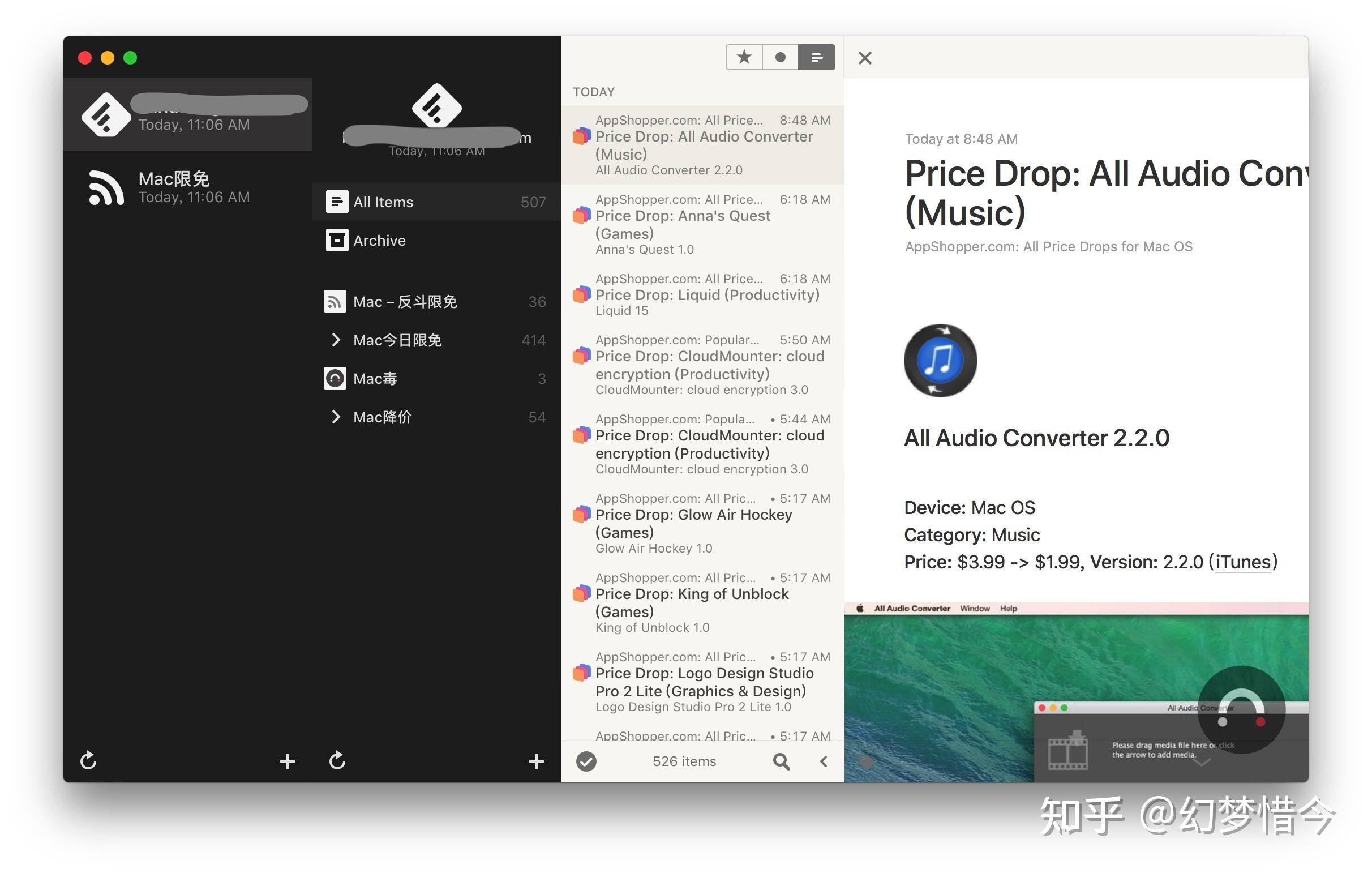The width and height of the screenshot is (1372, 873).
Task: Open Logo Design Studio Pro 2 Lite article
Action: [702, 681]
